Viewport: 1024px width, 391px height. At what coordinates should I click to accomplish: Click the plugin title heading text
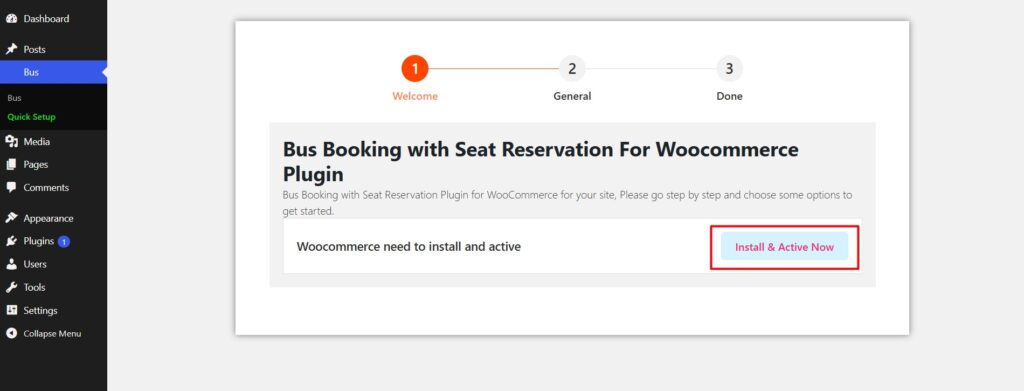click(541, 162)
